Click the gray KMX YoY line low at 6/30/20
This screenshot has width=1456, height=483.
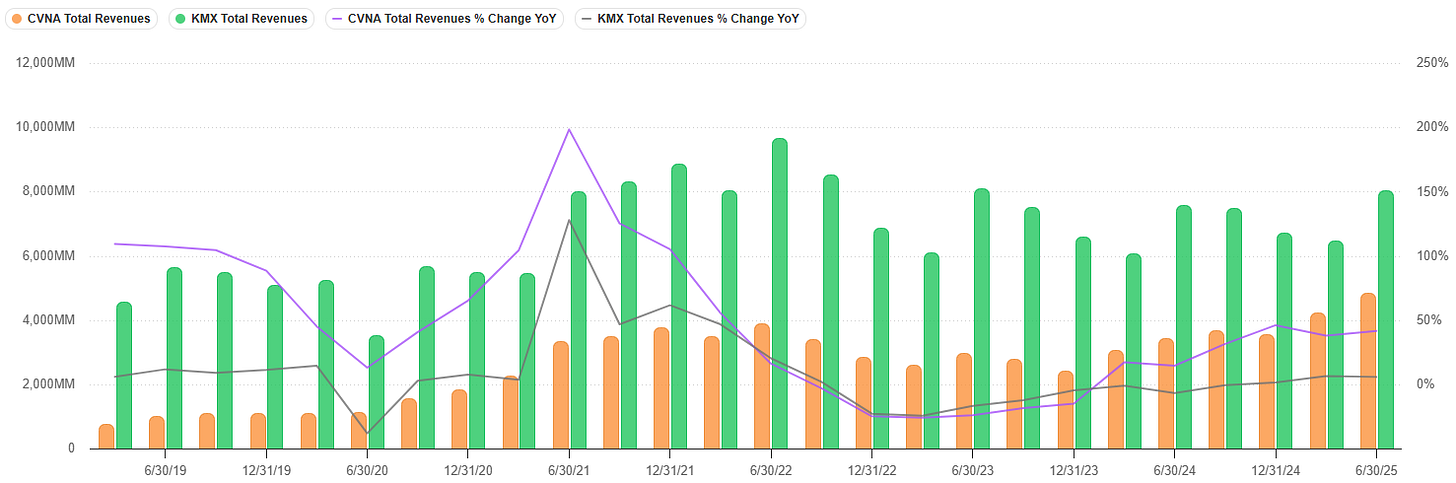[x=367, y=434]
